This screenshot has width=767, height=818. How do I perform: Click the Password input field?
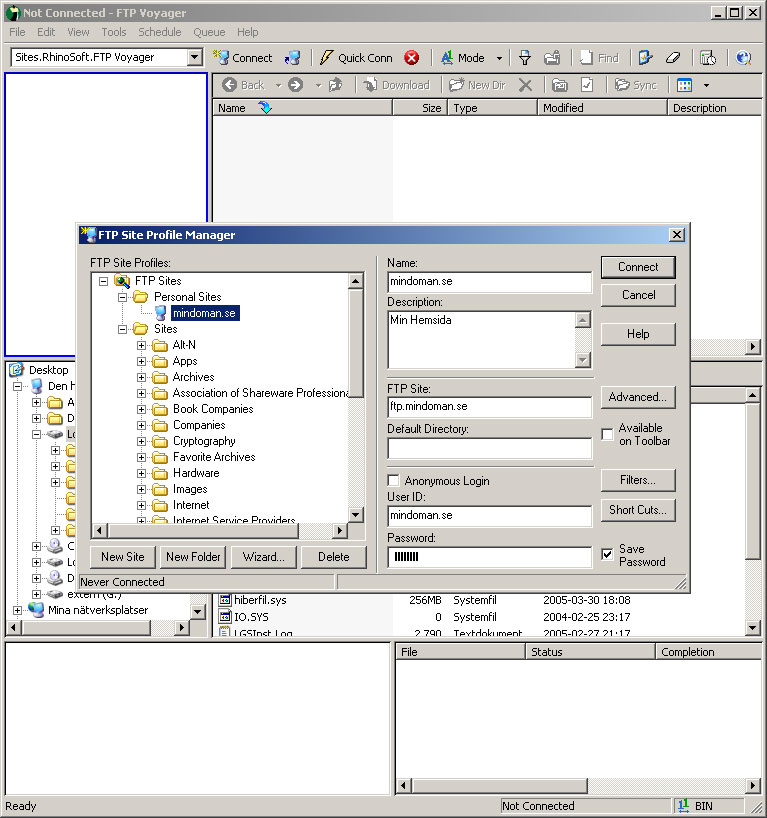tap(489, 557)
